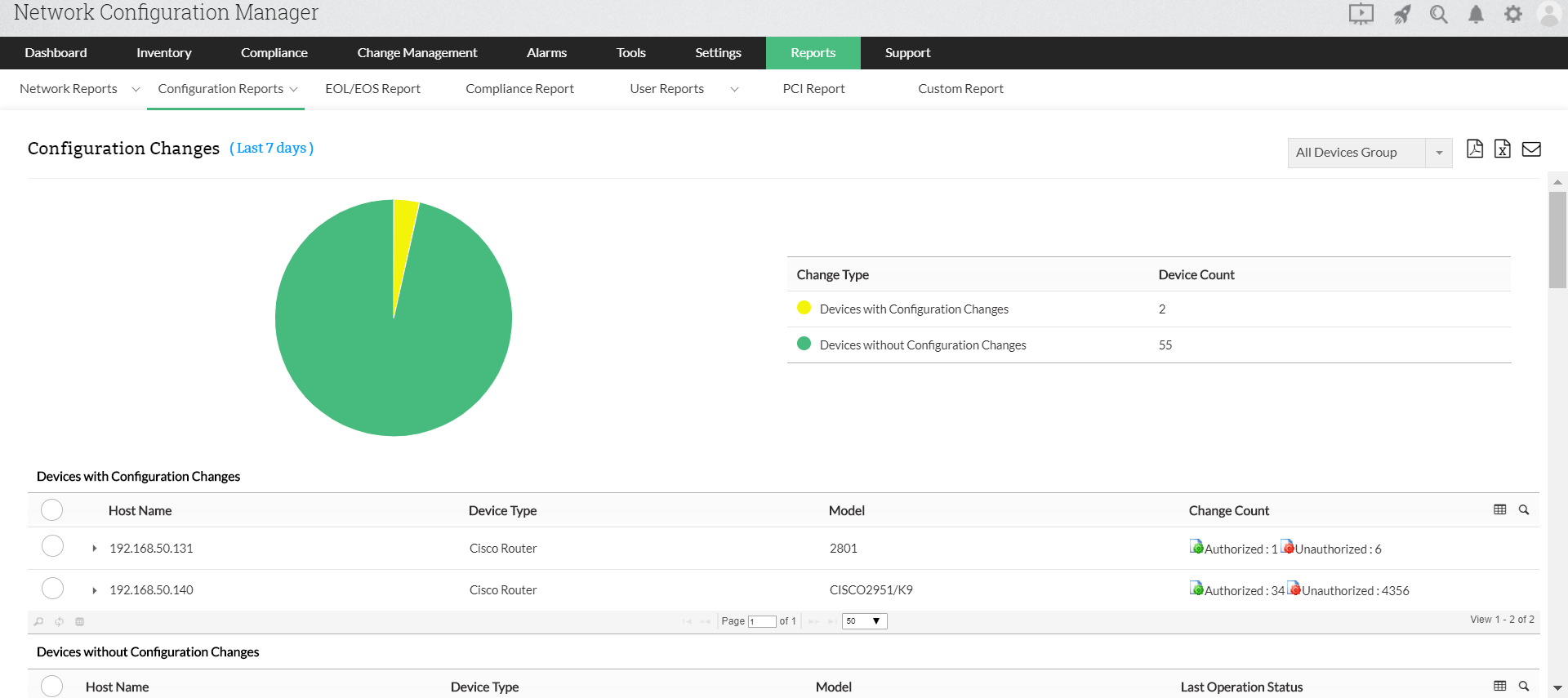This screenshot has width=1568, height=698.
Task: Open column chooser for Last Operation Status table
Action: coord(1500,686)
